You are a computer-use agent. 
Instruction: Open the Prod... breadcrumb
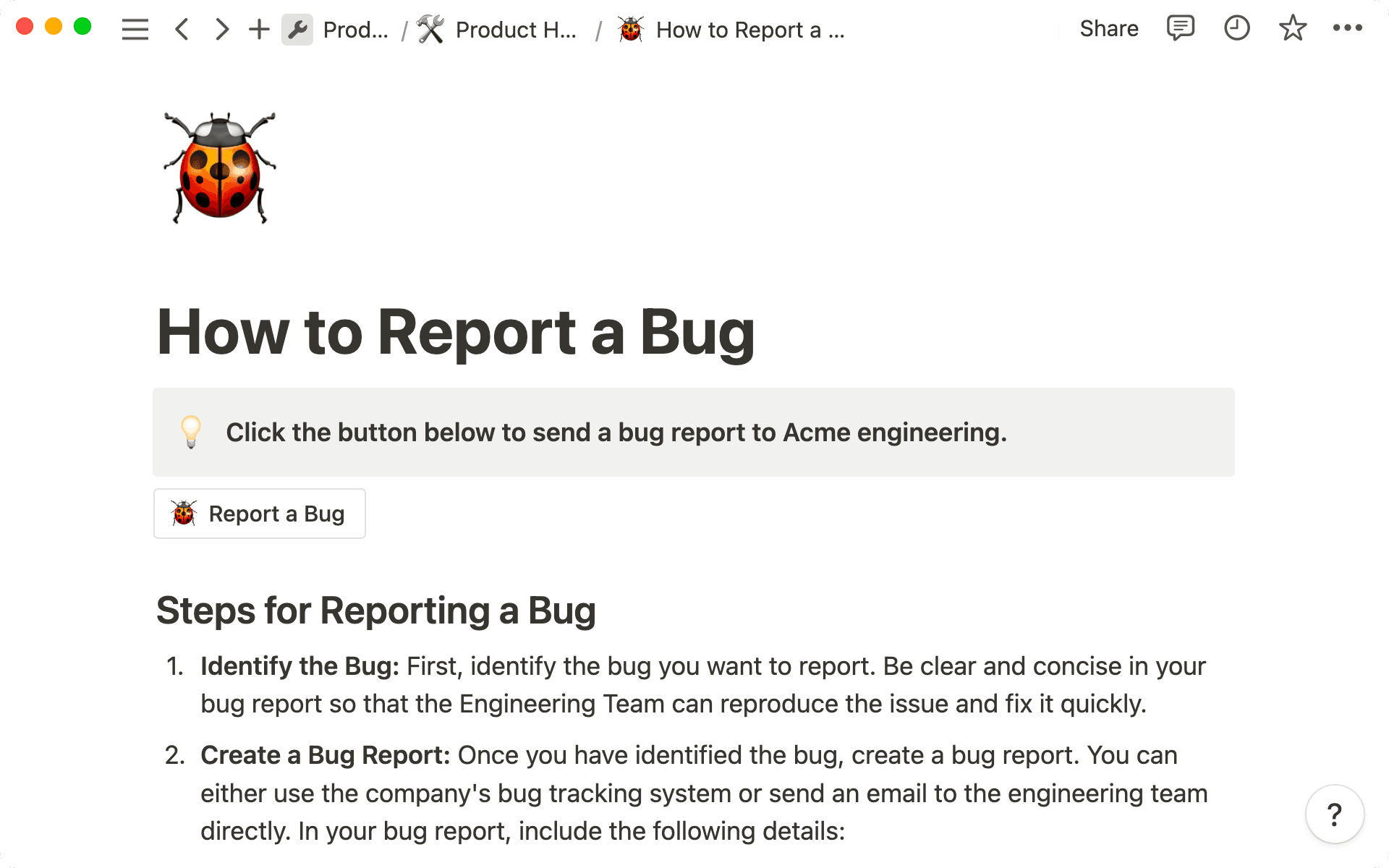(x=355, y=30)
